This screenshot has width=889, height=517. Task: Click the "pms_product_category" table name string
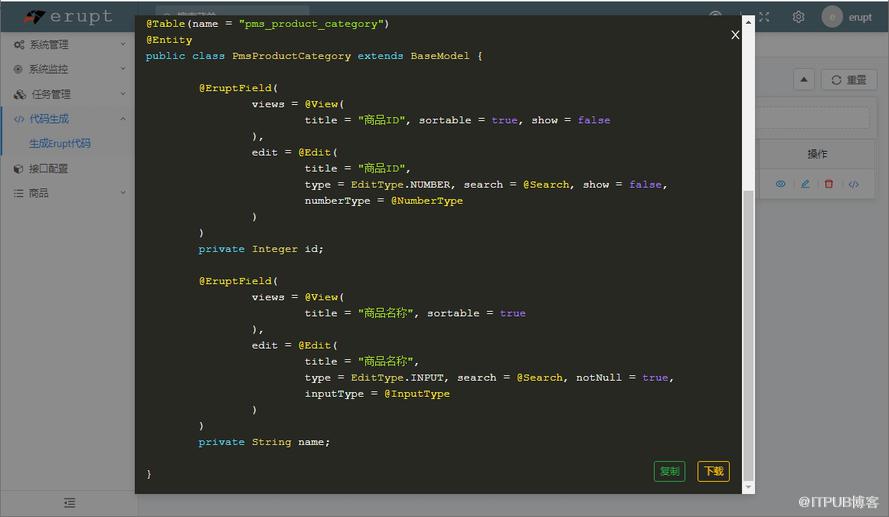point(311,24)
